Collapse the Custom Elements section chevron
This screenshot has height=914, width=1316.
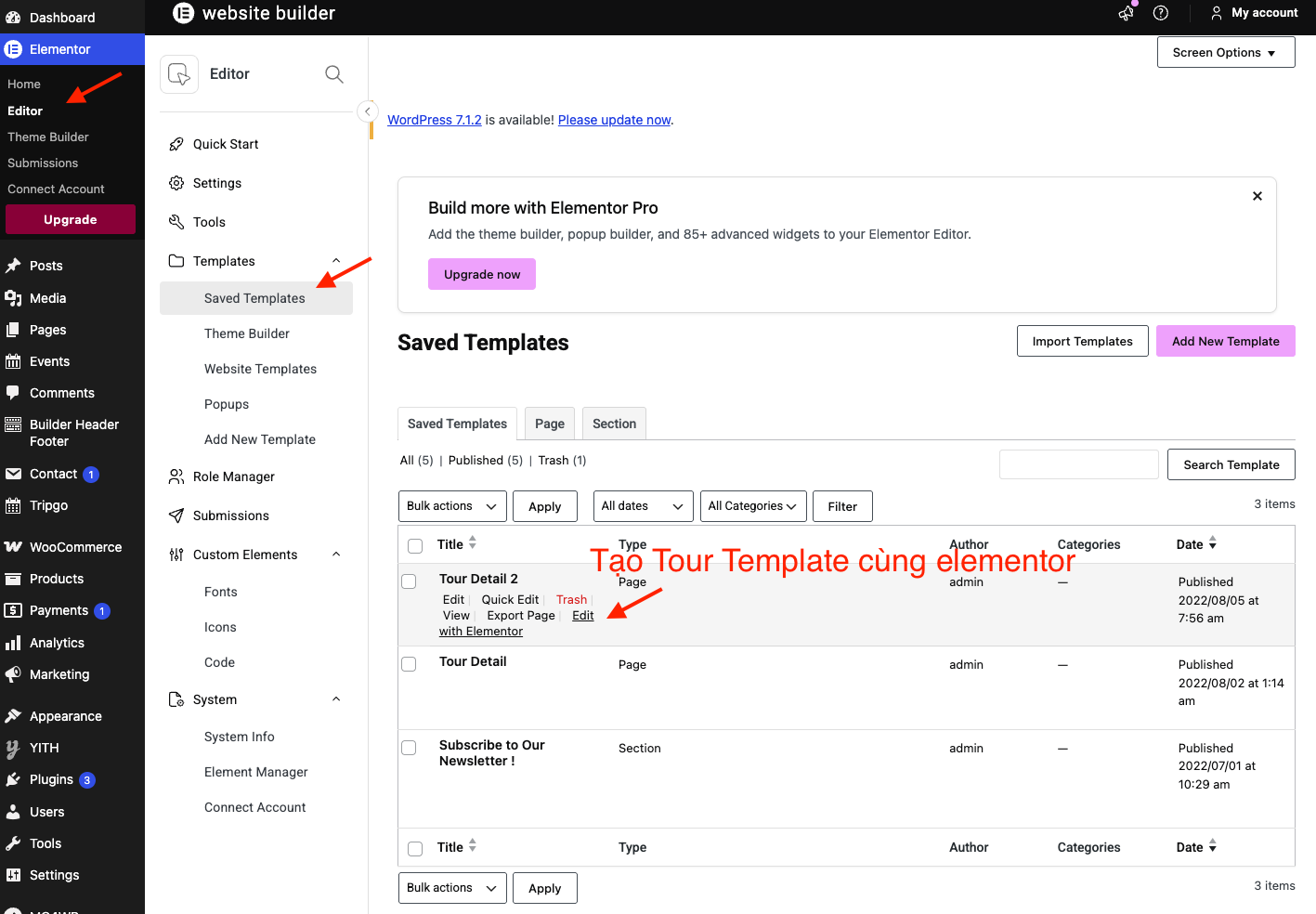click(x=336, y=555)
